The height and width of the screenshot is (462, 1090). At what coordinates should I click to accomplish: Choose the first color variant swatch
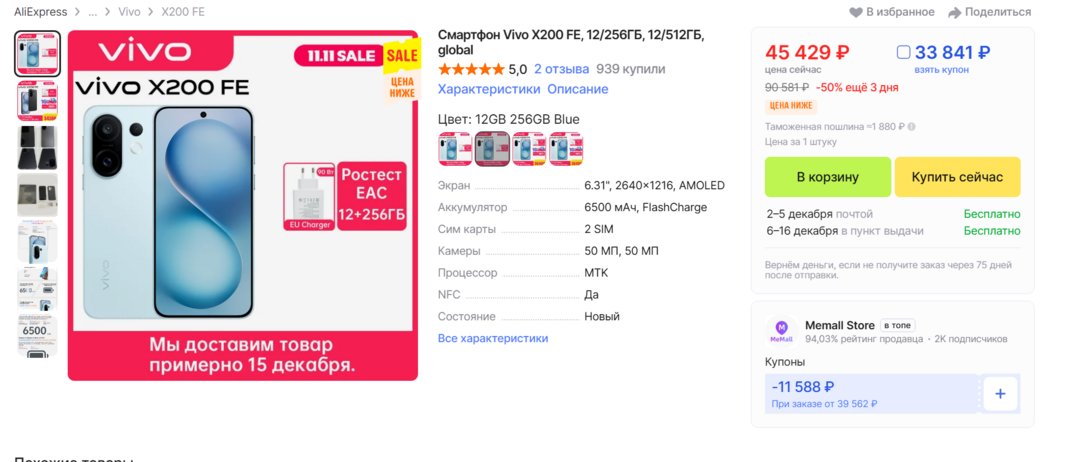point(455,149)
